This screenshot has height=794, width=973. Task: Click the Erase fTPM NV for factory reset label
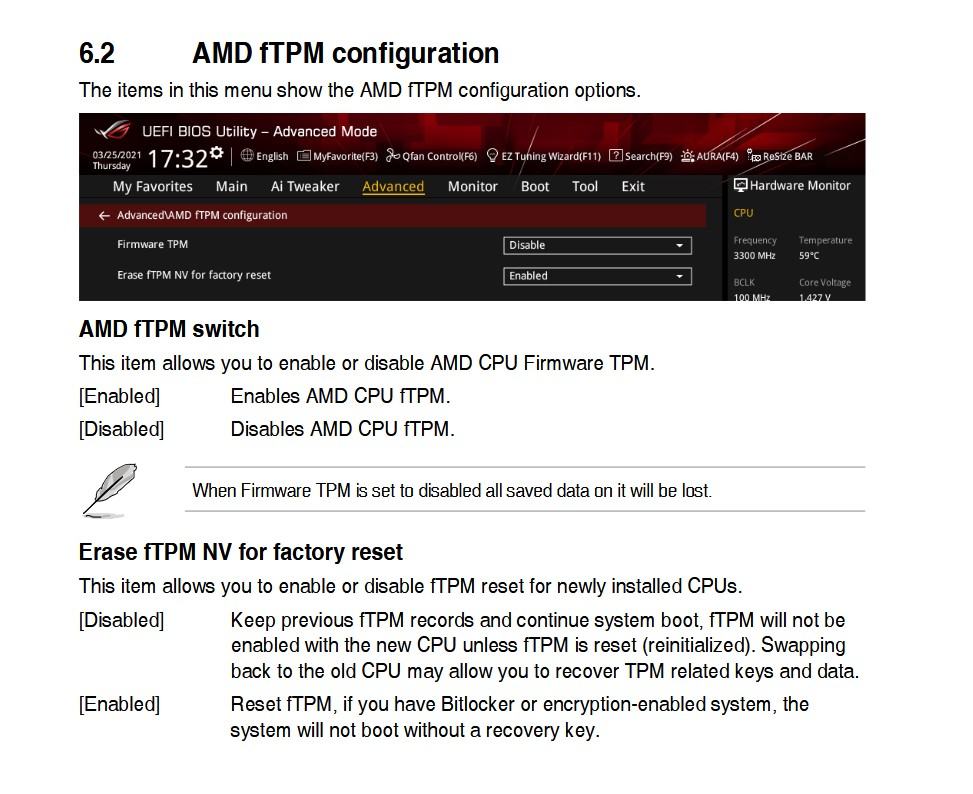point(194,275)
